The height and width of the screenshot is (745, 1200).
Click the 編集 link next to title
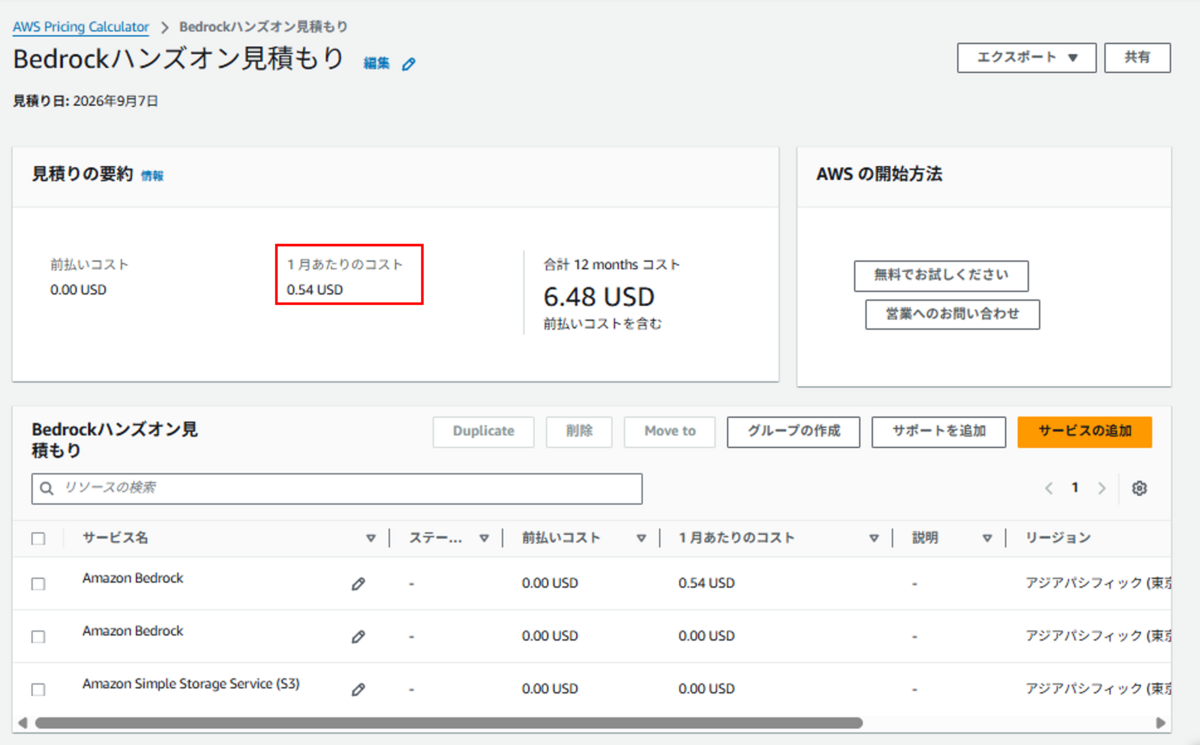coord(377,63)
